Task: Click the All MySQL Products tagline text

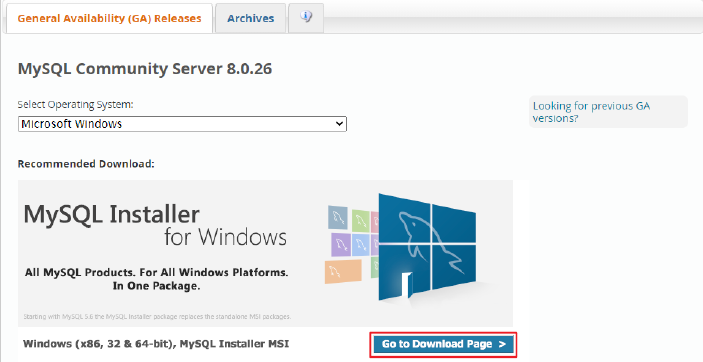Action: click(x=156, y=279)
